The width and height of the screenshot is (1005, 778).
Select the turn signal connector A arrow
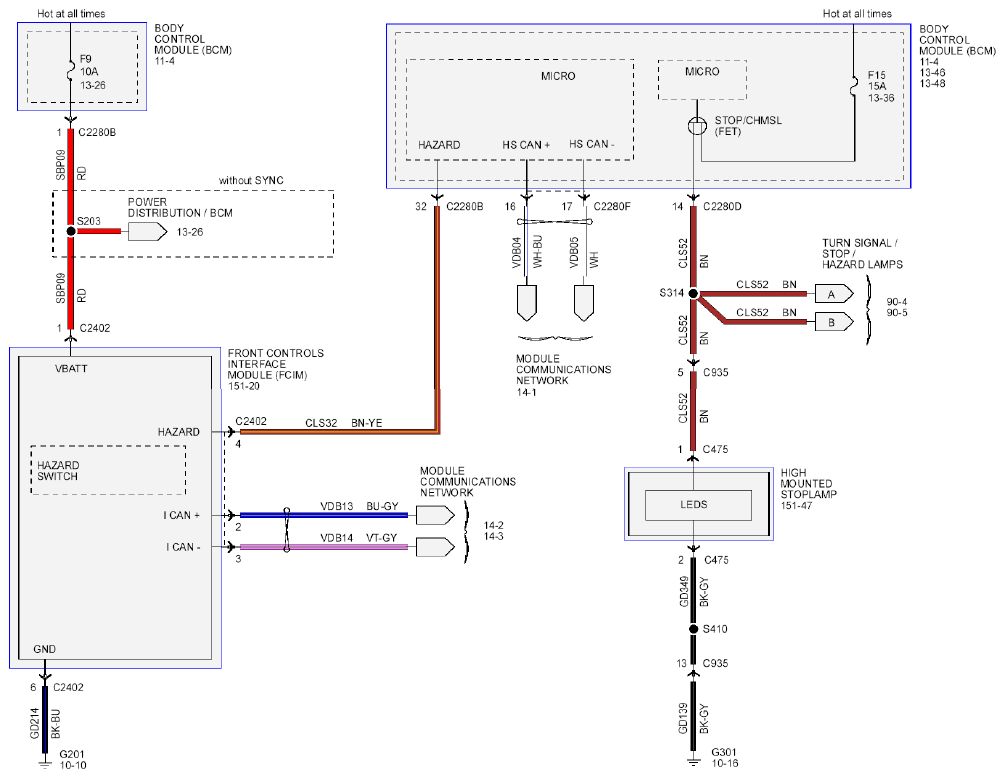(x=834, y=294)
